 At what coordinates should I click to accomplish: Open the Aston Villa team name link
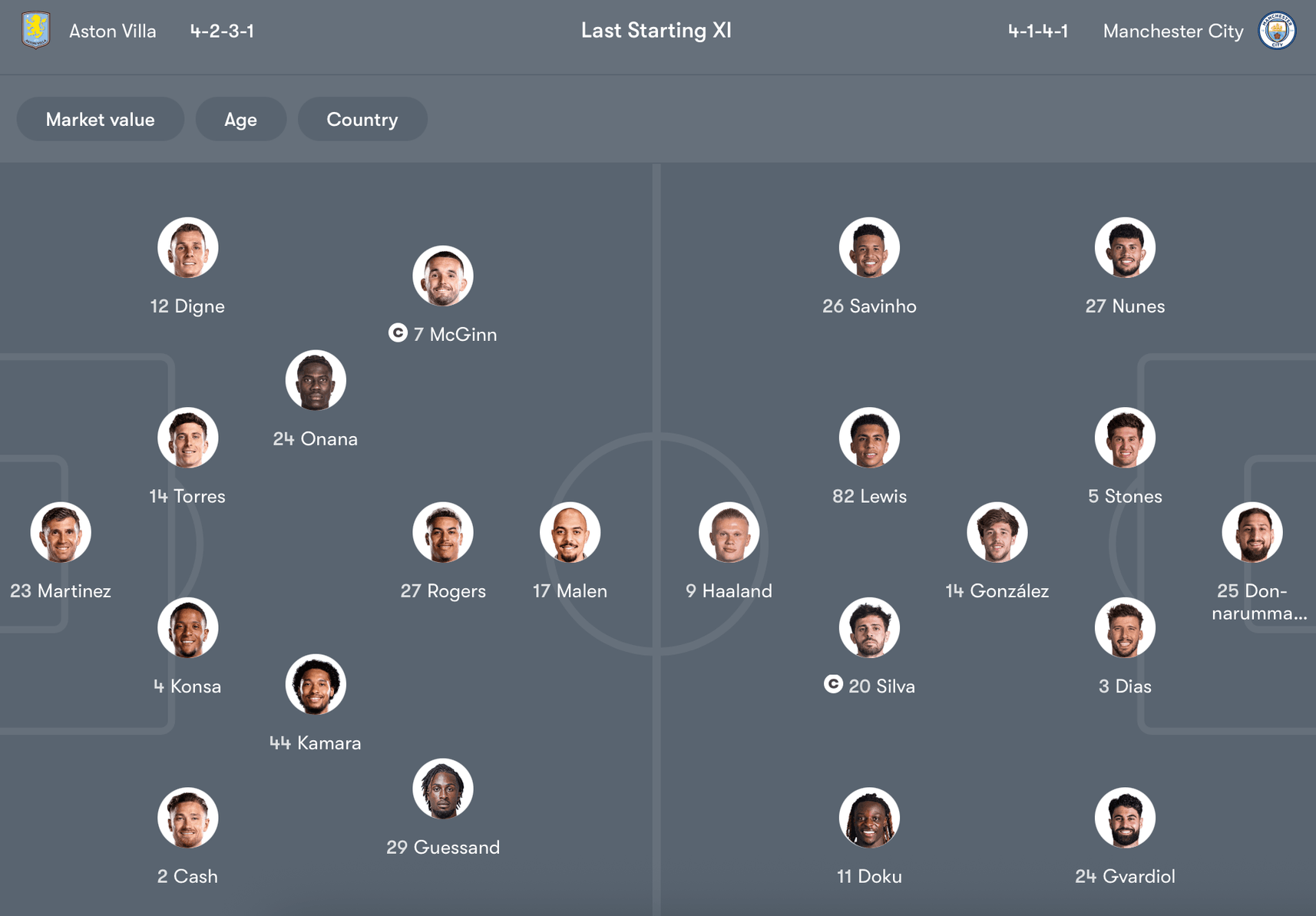coord(113,31)
